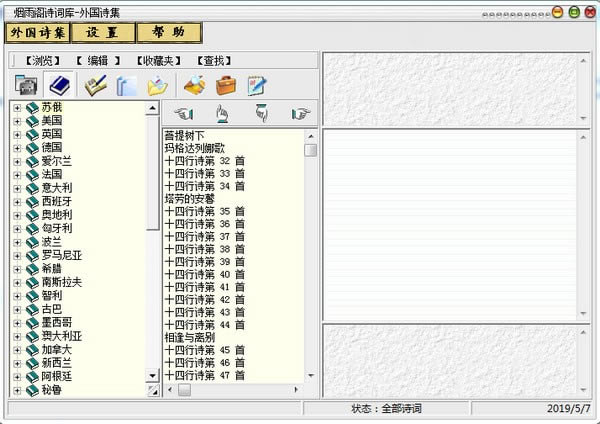Click the checkmark pencil edit icon

pos(95,85)
